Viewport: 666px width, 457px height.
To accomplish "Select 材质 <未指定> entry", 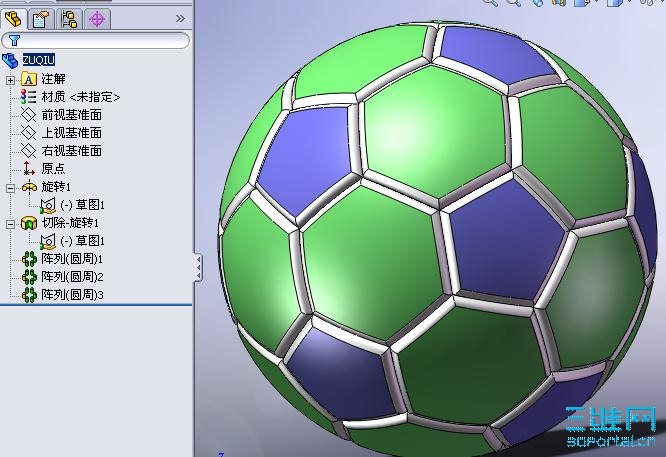I will [81, 97].
